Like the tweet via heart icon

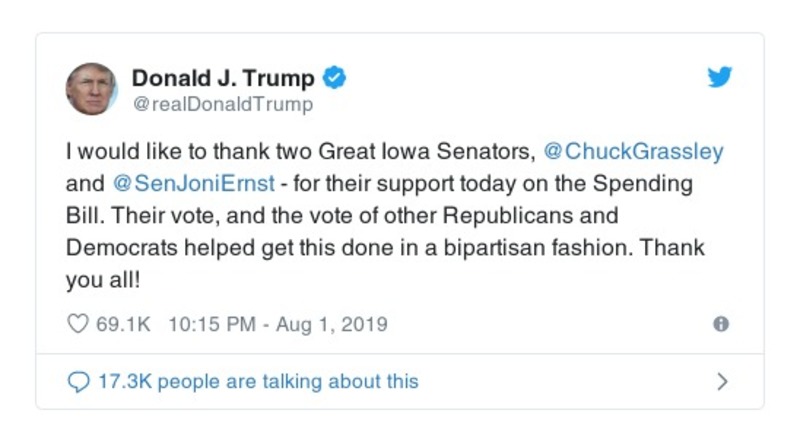pos(78,324)
